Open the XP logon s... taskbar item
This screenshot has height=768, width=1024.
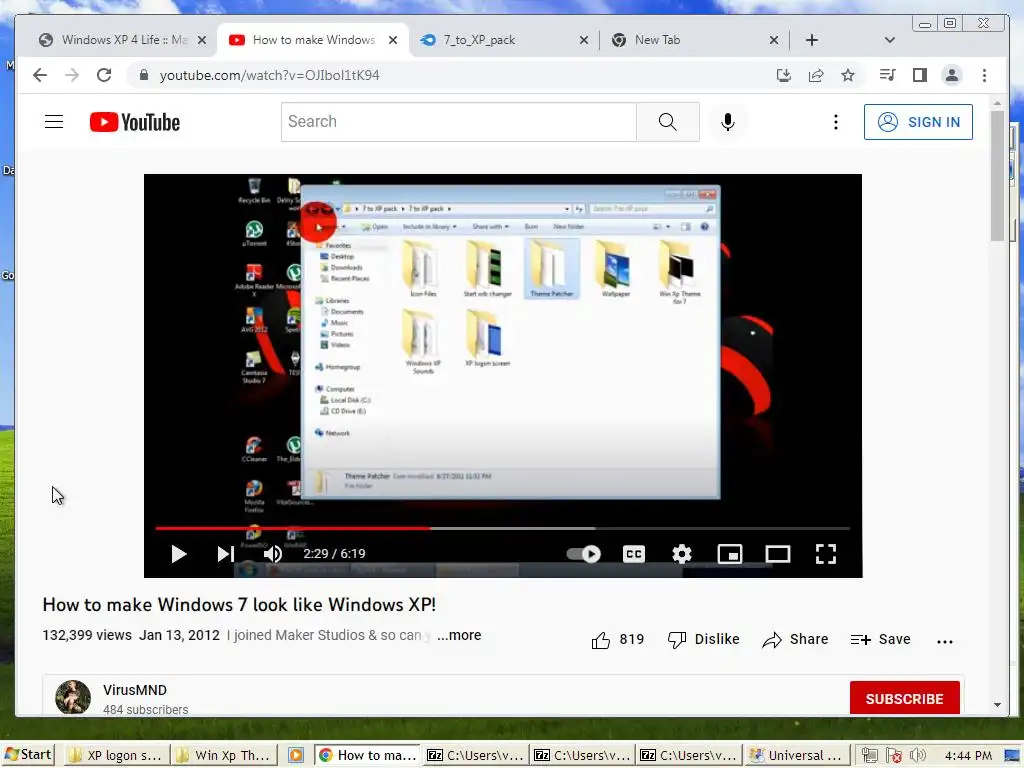click(x=117, y=756)
